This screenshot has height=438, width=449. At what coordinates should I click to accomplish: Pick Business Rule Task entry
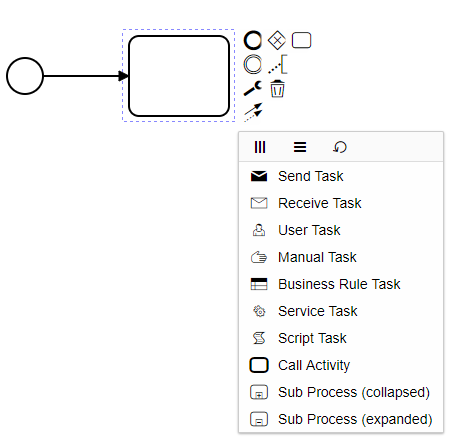pyautogui.click(x=341, y=284)
